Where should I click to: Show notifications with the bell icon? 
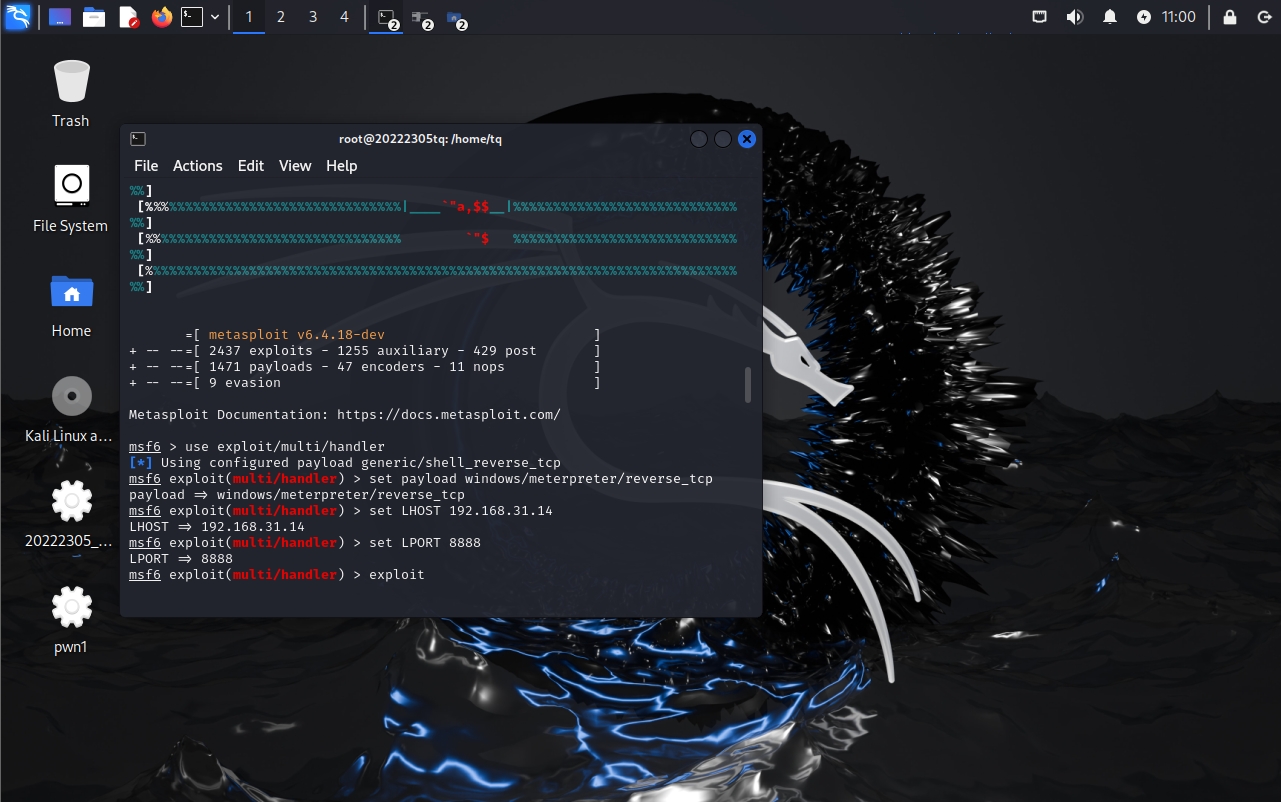(x=1110, y=17)
